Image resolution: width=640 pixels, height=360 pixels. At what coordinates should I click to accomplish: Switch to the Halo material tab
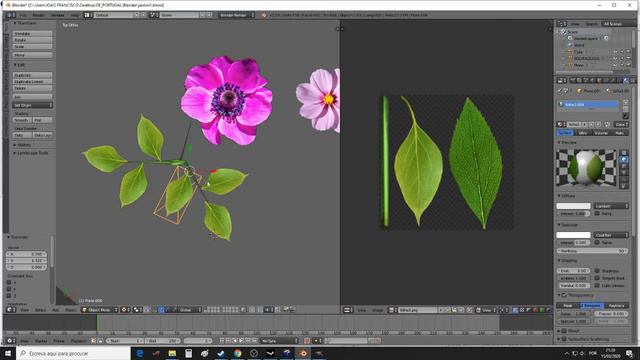620,133
